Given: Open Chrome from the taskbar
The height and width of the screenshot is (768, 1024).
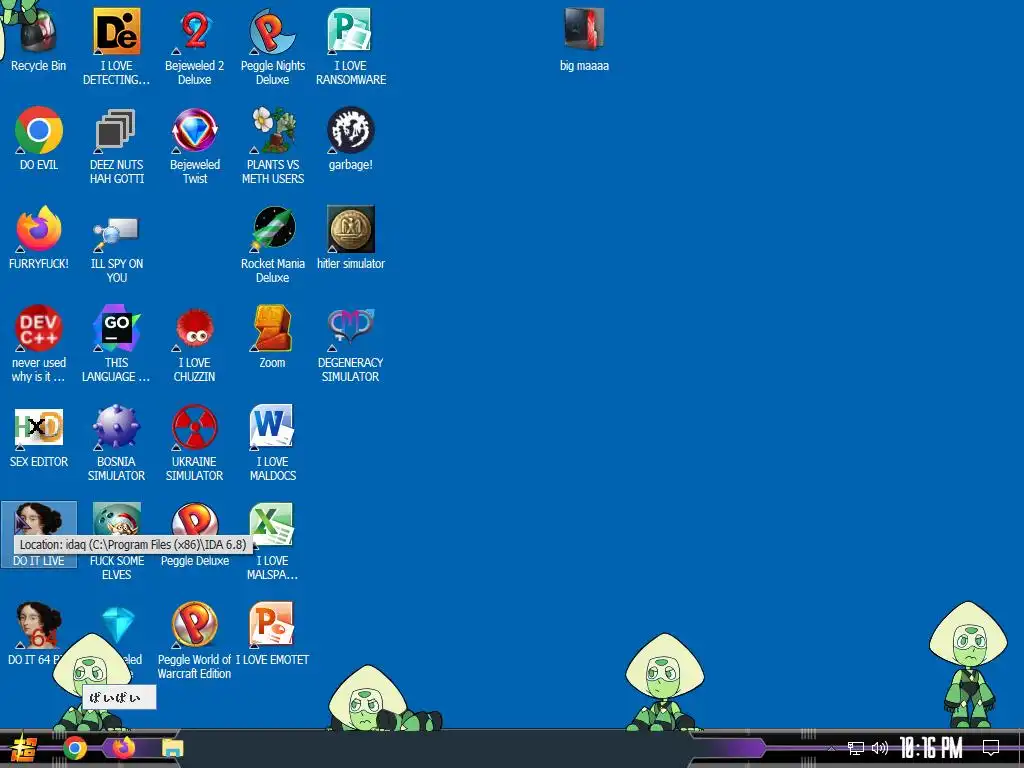Looking at the screenshot, I should pyautogui.click(x=75, y=748).
